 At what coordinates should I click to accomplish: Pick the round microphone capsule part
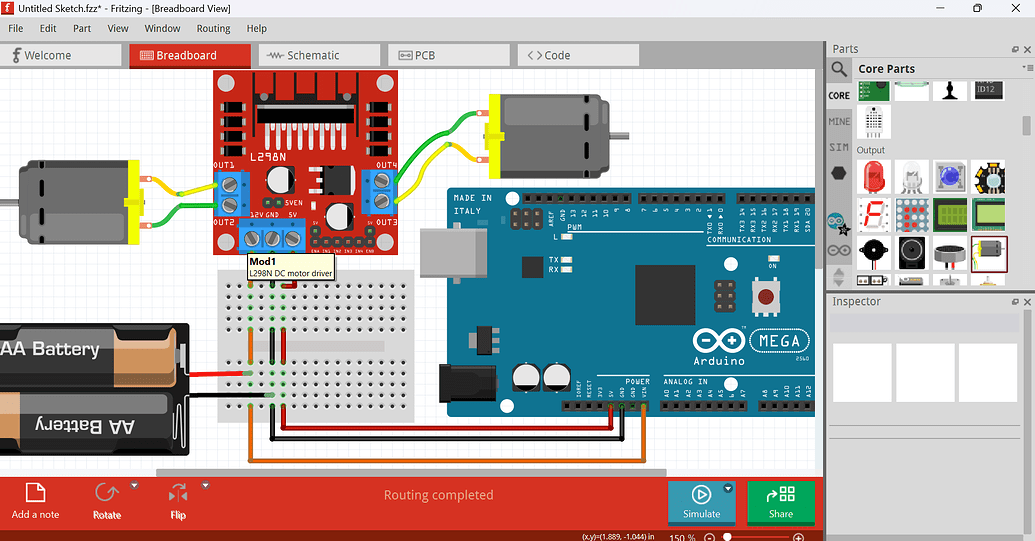(950, 253)
